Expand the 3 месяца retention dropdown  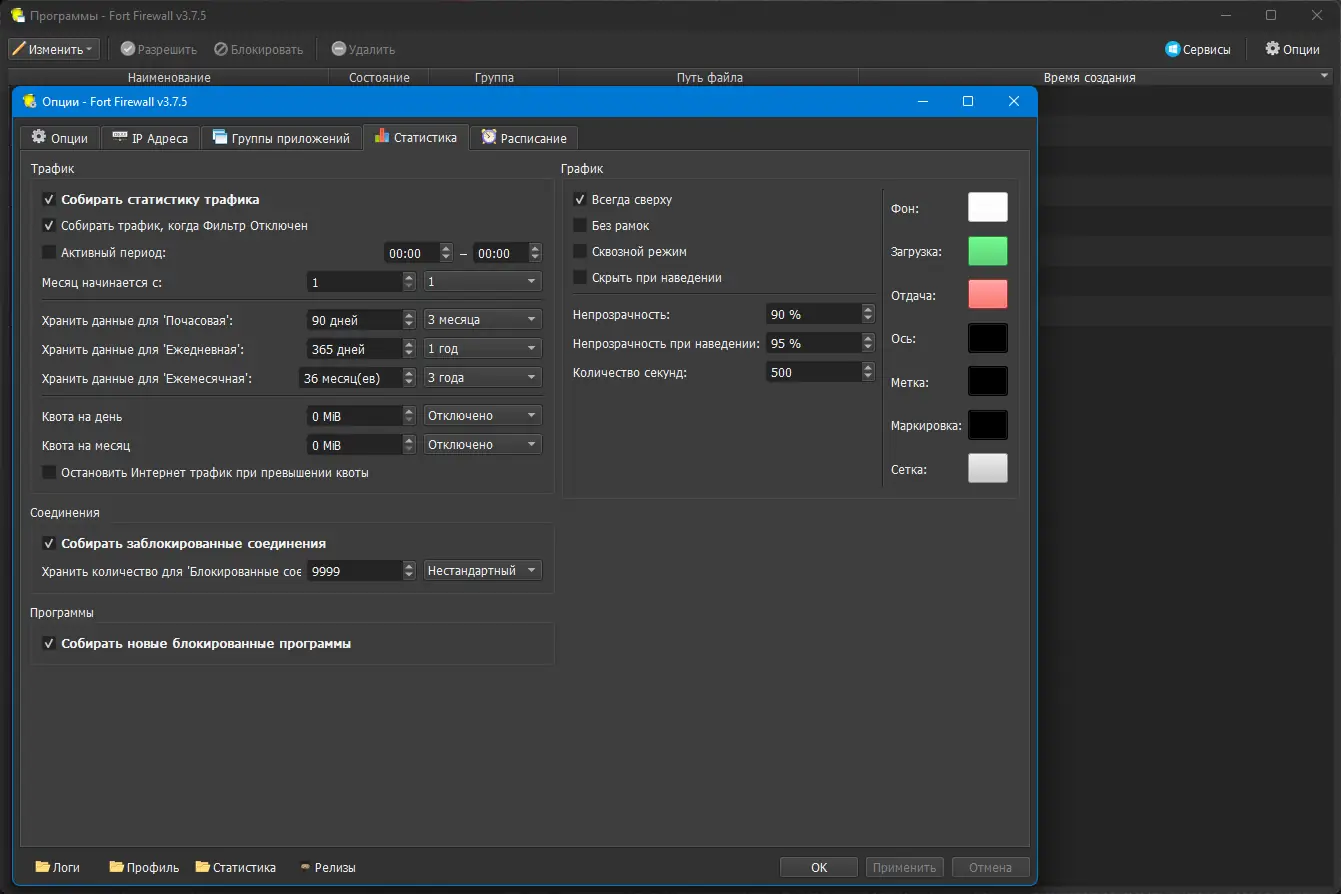pos(482,320)
